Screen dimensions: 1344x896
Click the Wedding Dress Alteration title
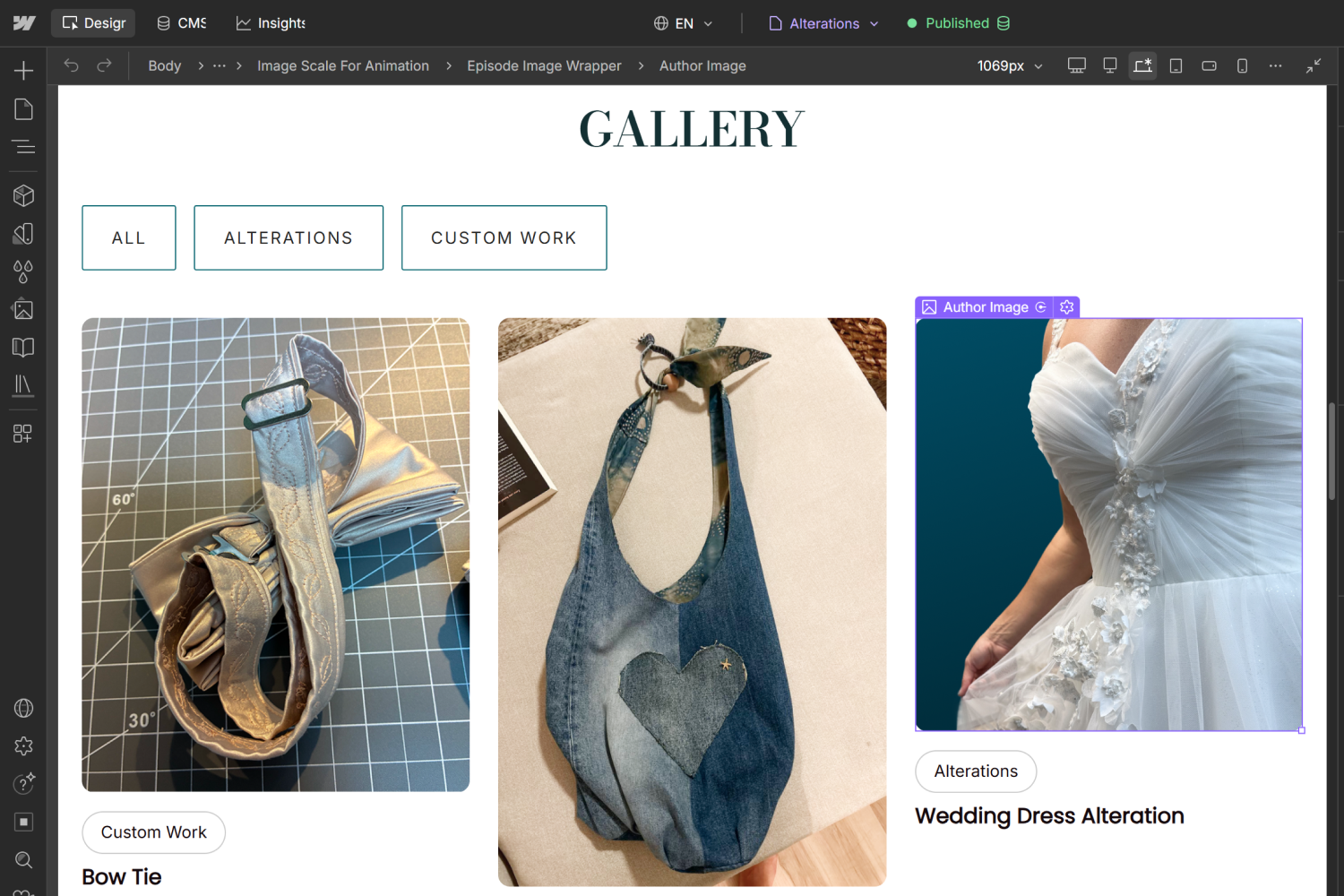coord(1049,816)
